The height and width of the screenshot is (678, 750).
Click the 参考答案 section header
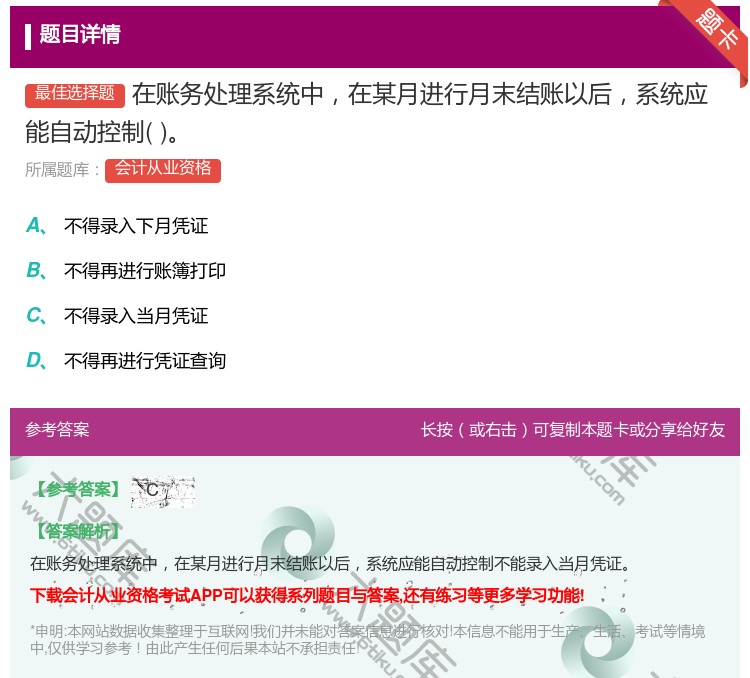click(x=57, y=430)
